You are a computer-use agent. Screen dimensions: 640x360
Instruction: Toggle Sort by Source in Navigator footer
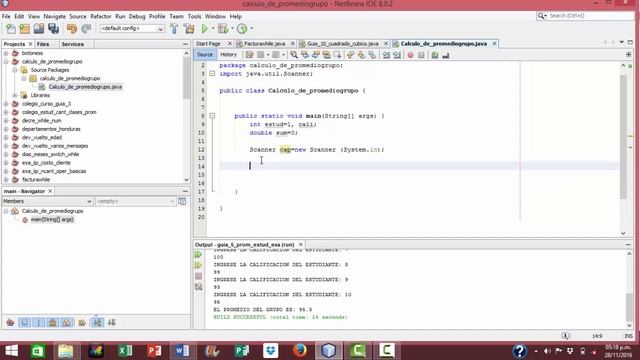[111, 322]
